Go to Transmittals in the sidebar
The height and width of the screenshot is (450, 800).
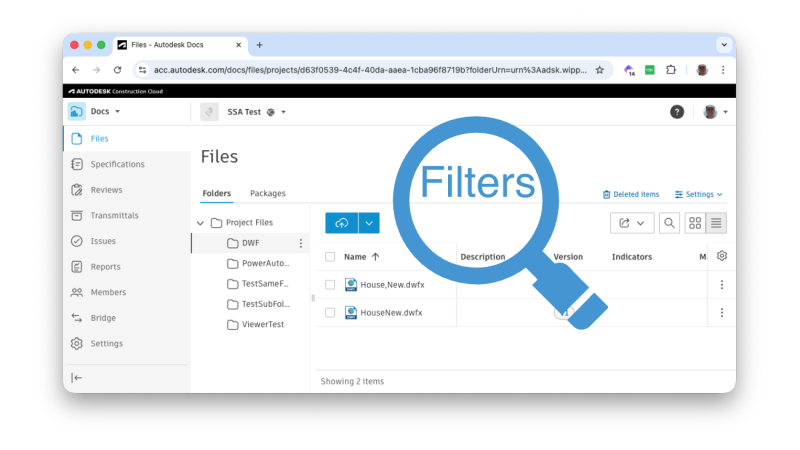click(114, 215)
